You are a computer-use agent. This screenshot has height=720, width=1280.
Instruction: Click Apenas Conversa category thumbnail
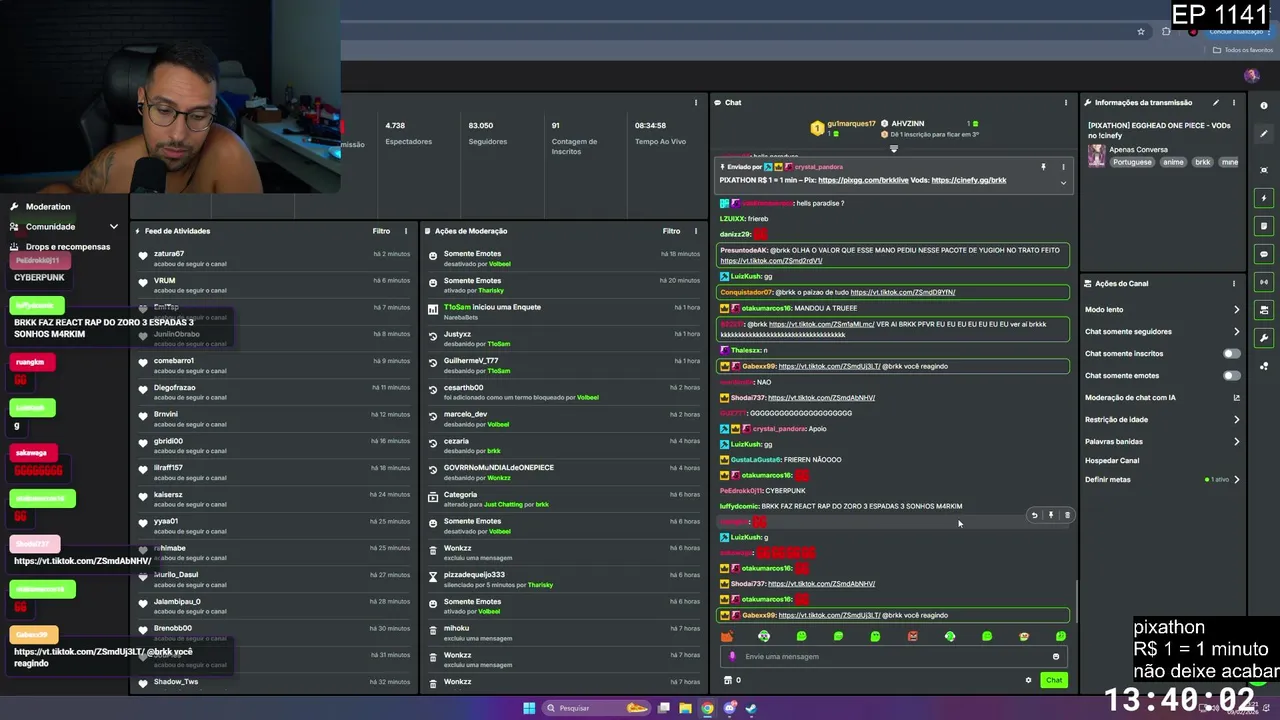(1097, 155)
